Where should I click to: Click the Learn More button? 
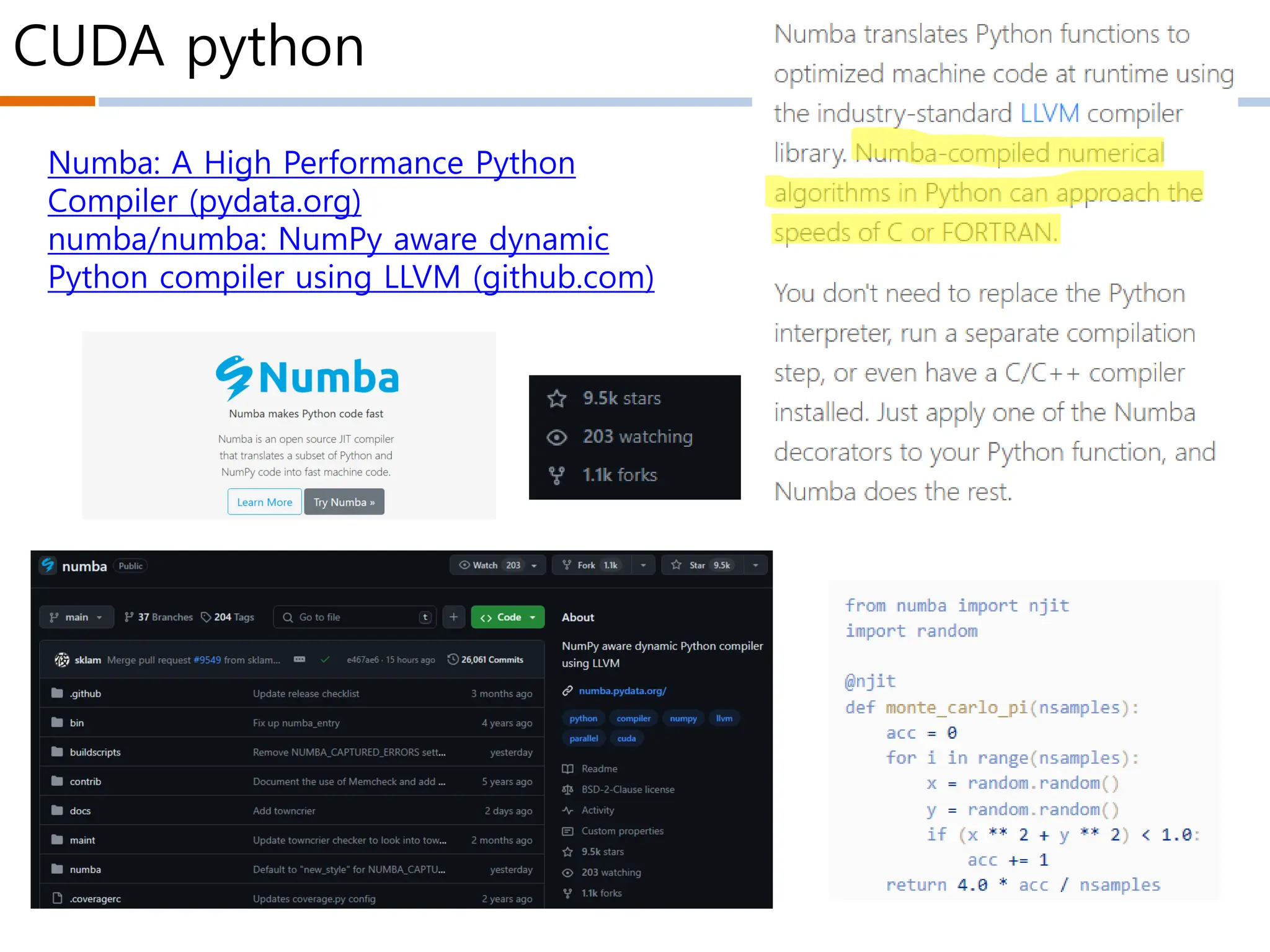tap(265, 502)
